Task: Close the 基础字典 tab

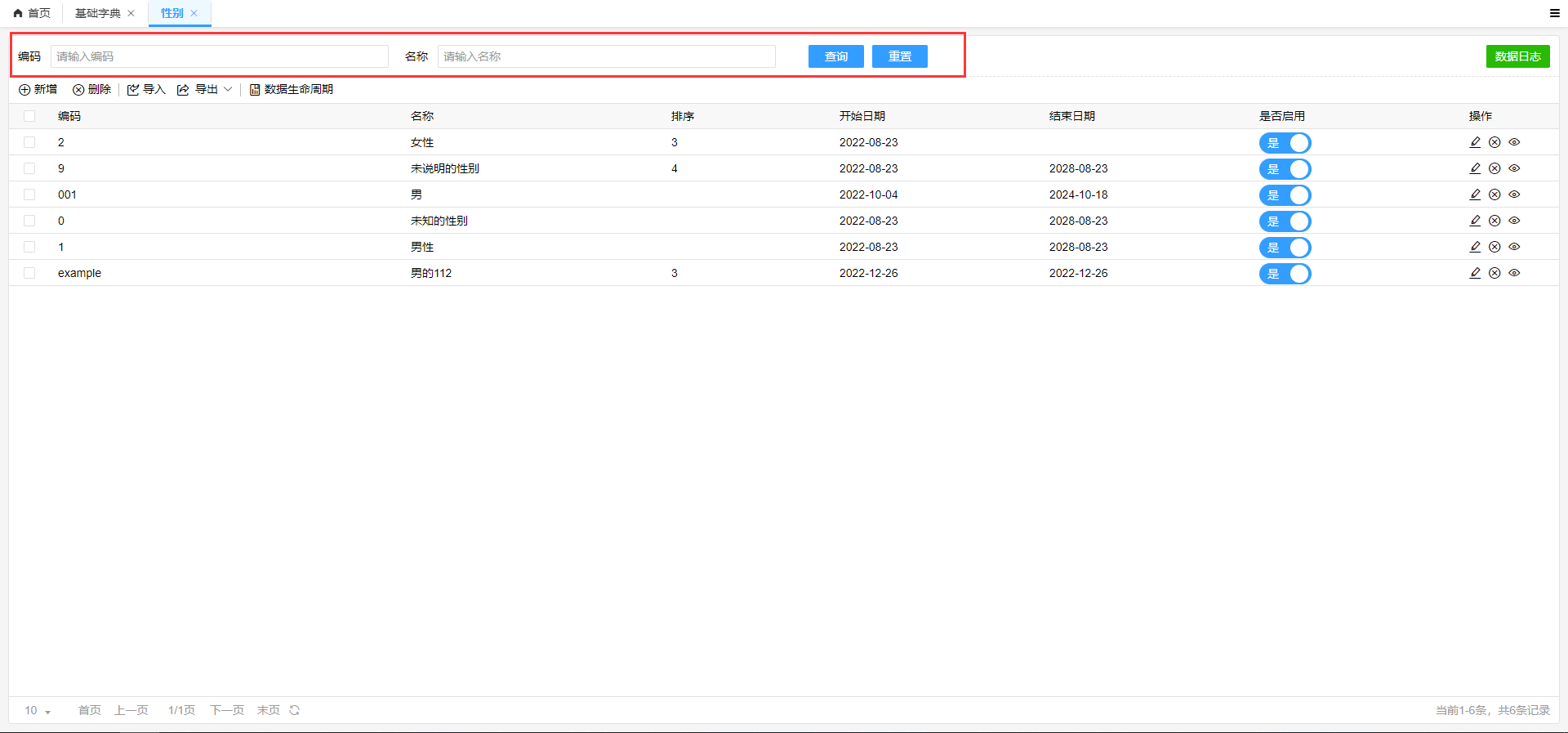Action: tap(131, 13)
